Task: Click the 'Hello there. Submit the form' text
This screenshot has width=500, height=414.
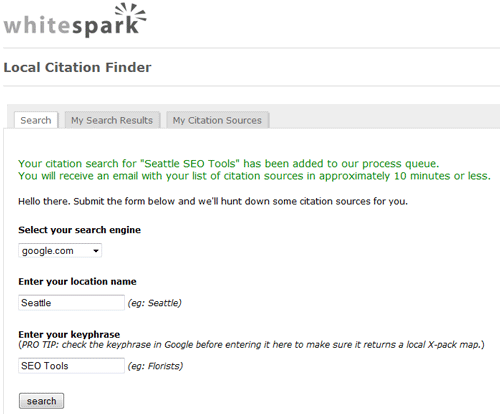Action: (213, 201)
